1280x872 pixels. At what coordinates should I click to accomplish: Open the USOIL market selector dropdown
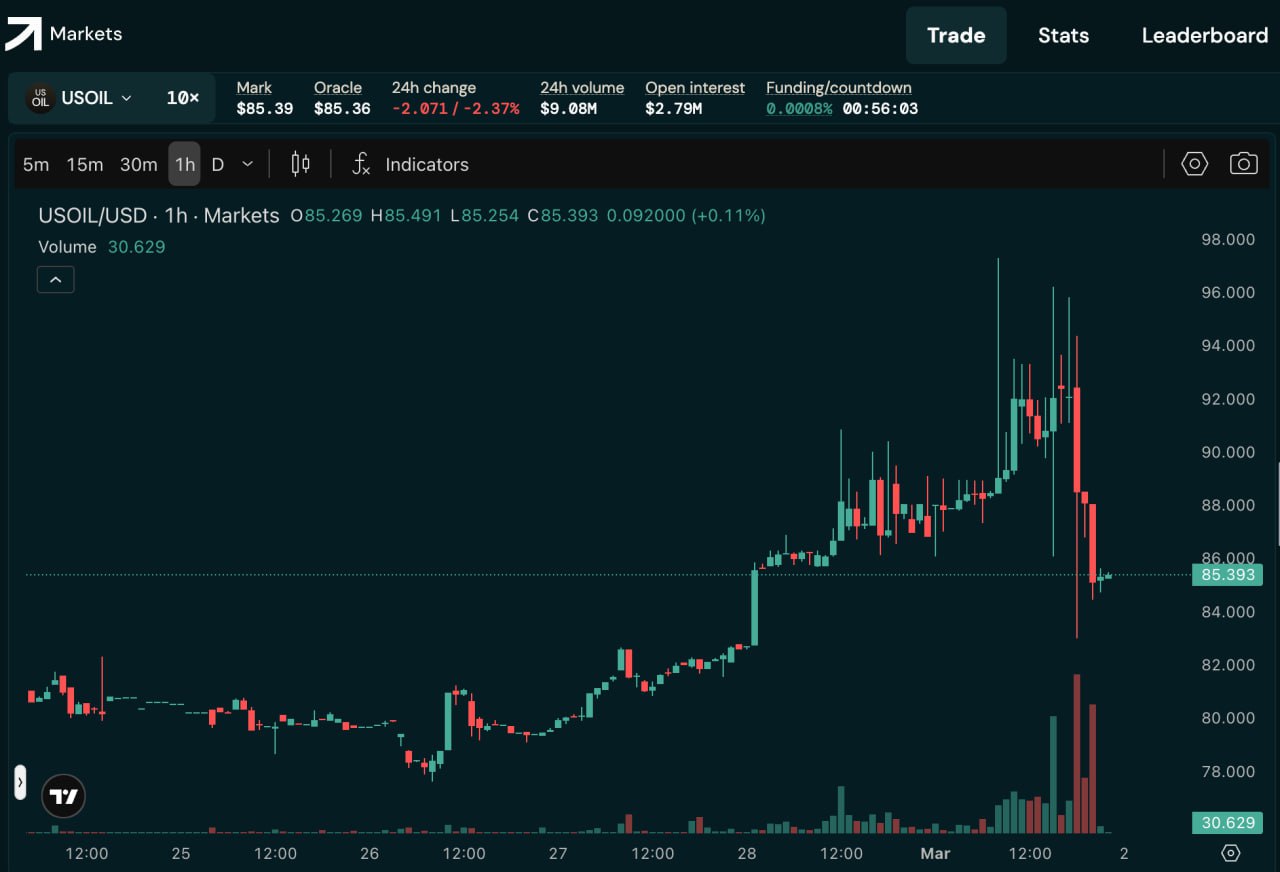[96, 98]
